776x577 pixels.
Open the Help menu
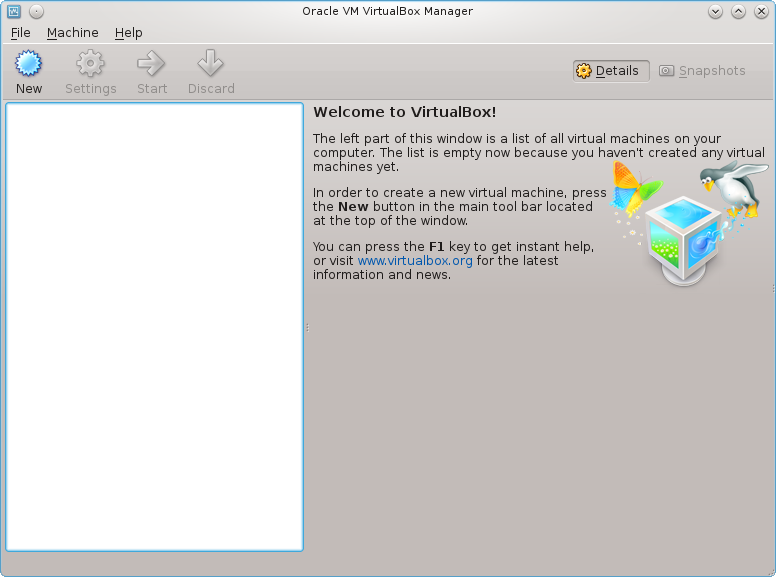point(128,33)
